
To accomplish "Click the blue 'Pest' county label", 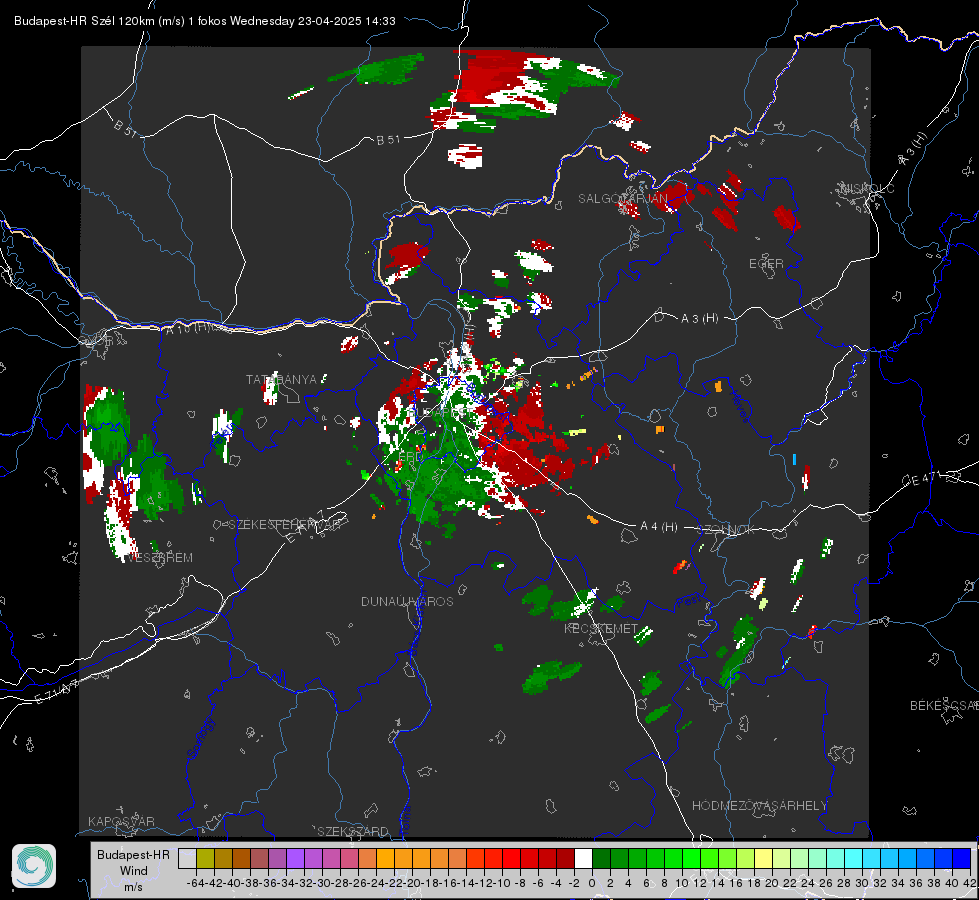I will coord(689,602).
